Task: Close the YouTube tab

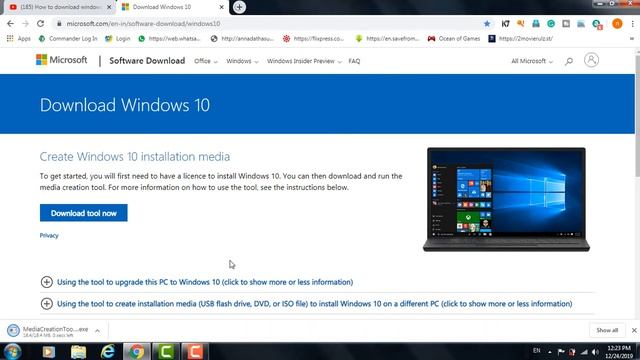Action: click(109, 7)
